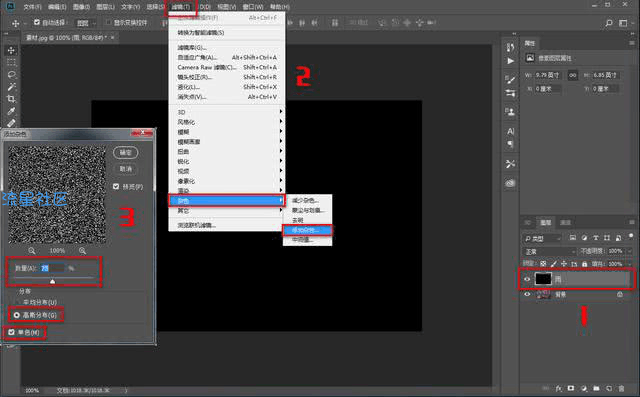
Task: Select the Crop tool
Action: pos(11,99)
